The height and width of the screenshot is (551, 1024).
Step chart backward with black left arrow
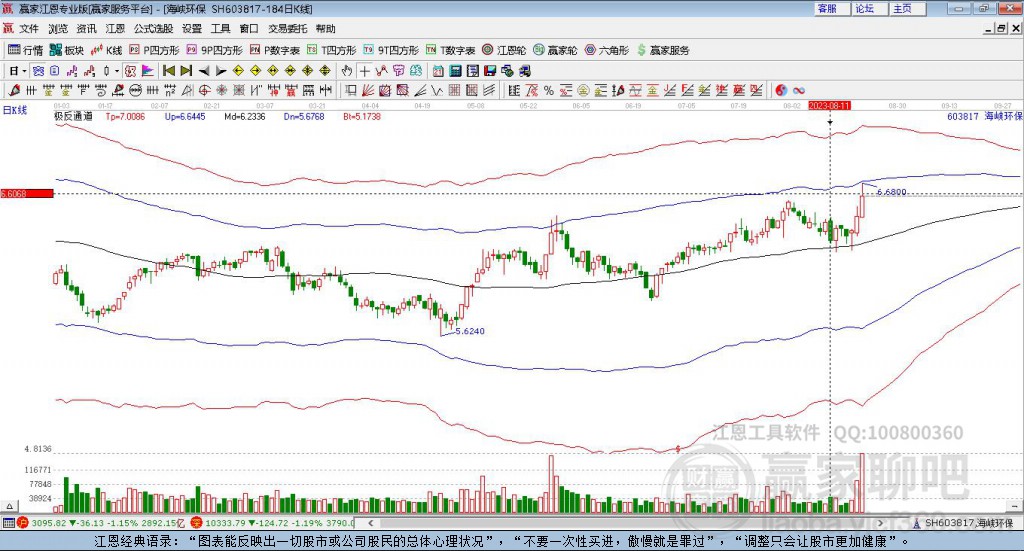204,71
